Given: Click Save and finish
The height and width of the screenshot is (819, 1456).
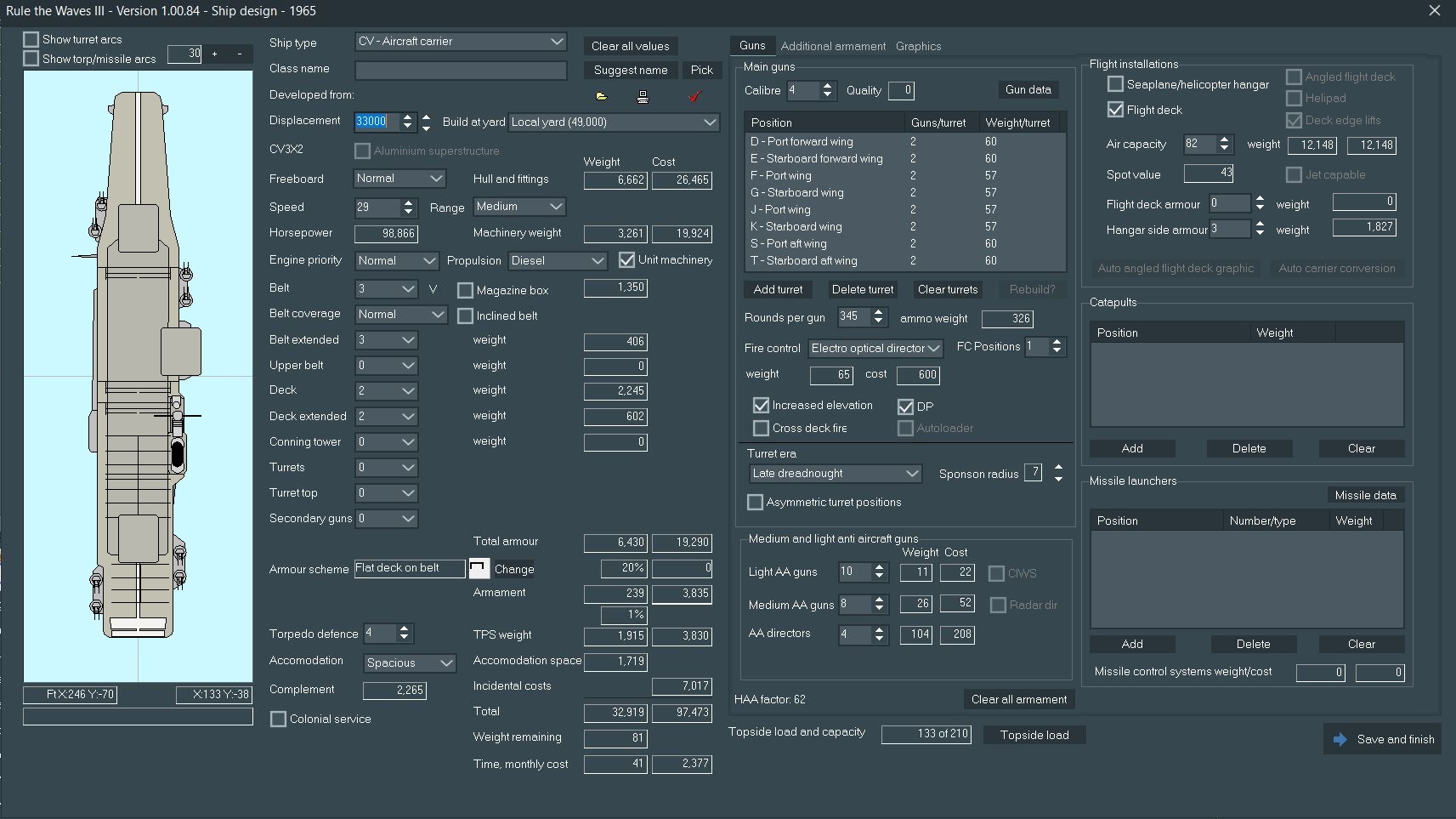Looking at the screenshot, I should pyautogui.click(x=1384, y=739).
